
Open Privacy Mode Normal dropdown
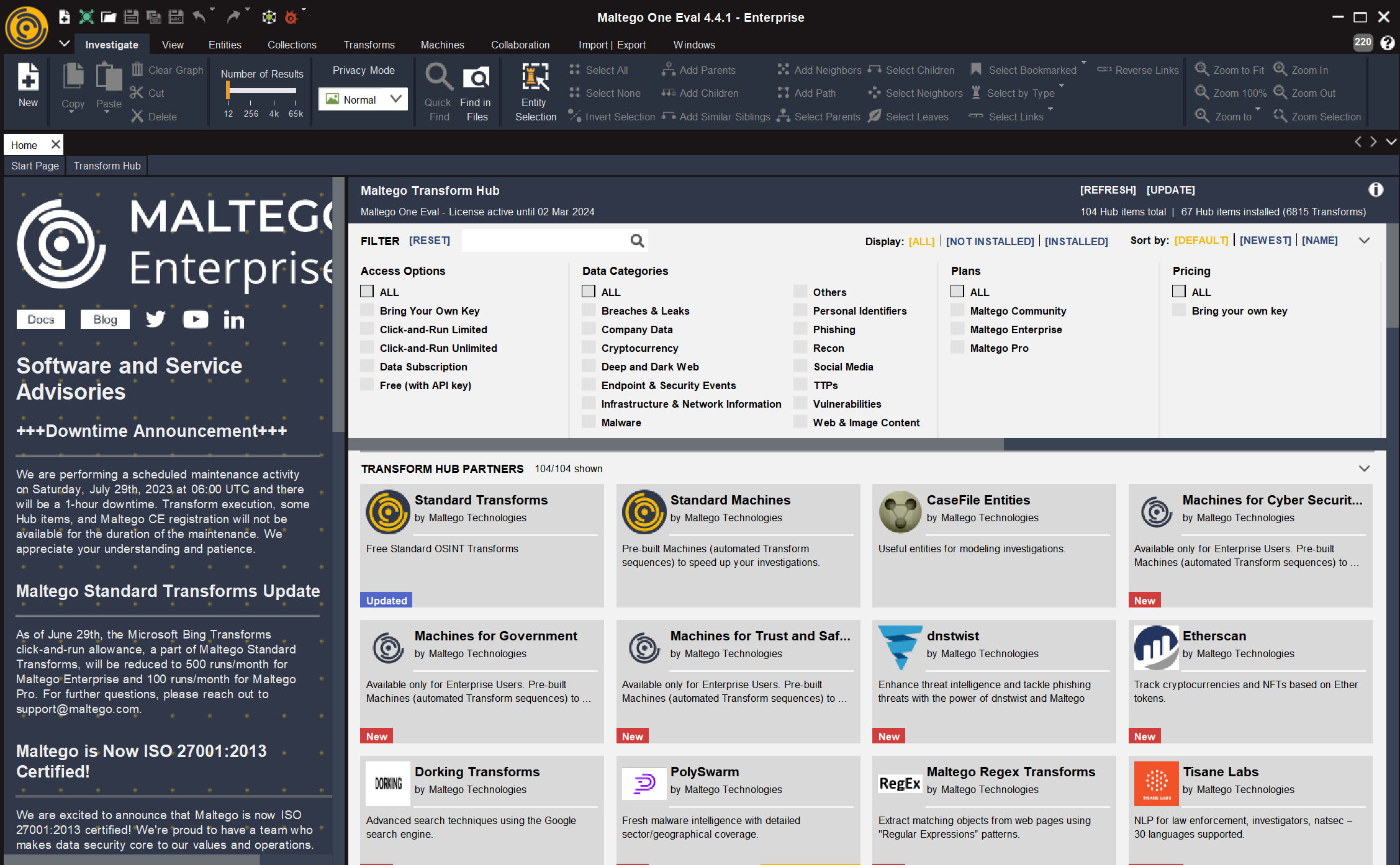click(x=363, y=99)
